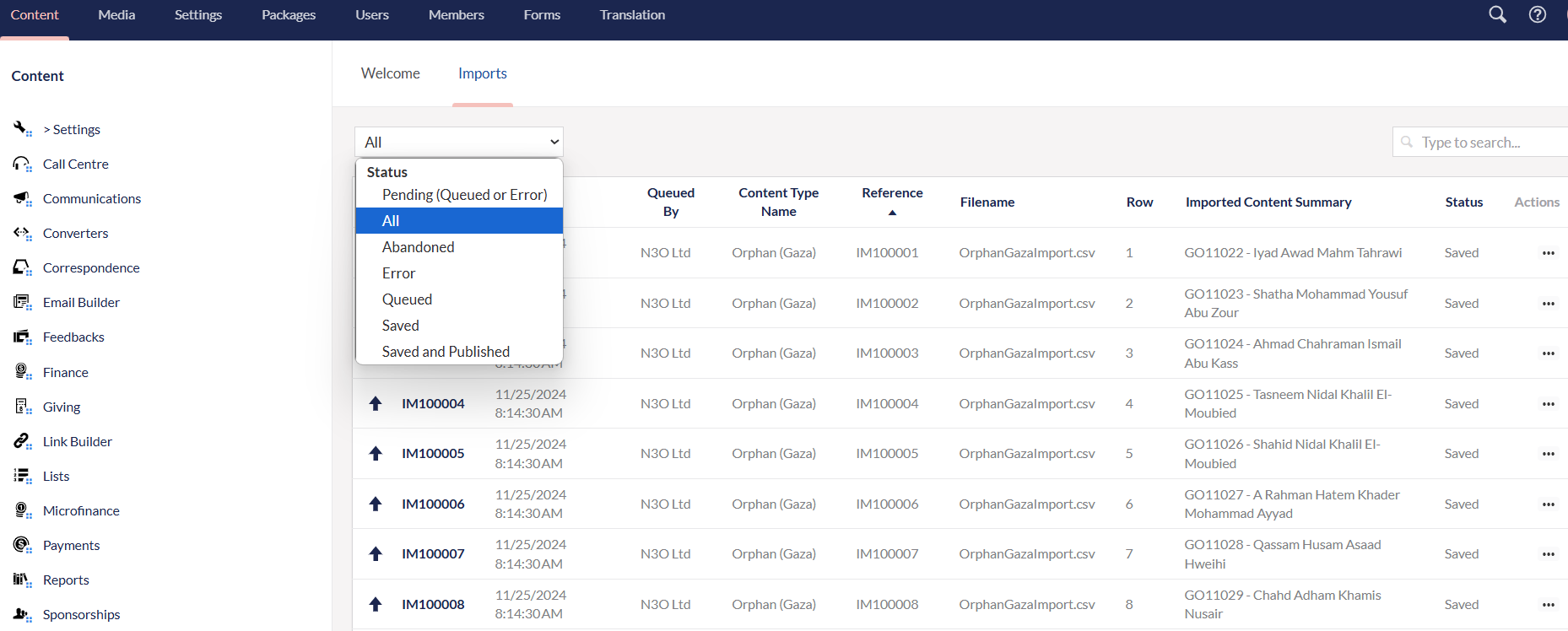Open actions ellipsis for IM100008 row
The width and height of the screenshot is (1568, 631).
coord(1548,604)
